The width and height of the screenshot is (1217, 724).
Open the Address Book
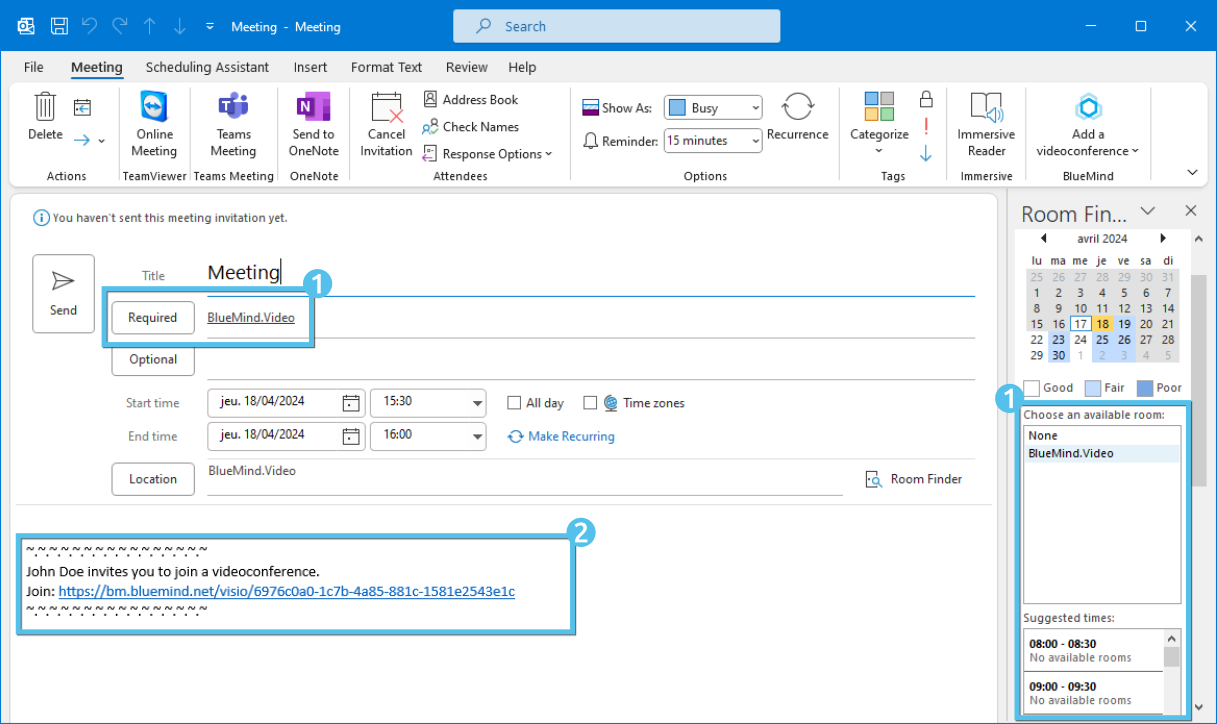click(470, 100)
